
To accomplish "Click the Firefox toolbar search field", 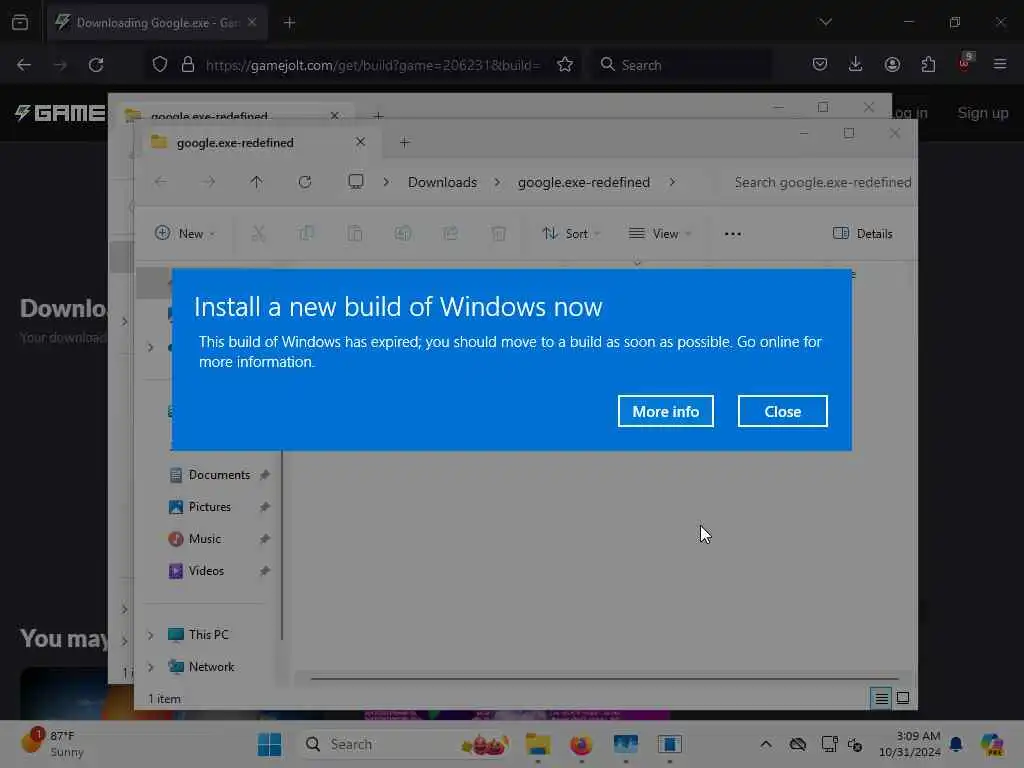I will pyautogui.click(x=682, y=65).
